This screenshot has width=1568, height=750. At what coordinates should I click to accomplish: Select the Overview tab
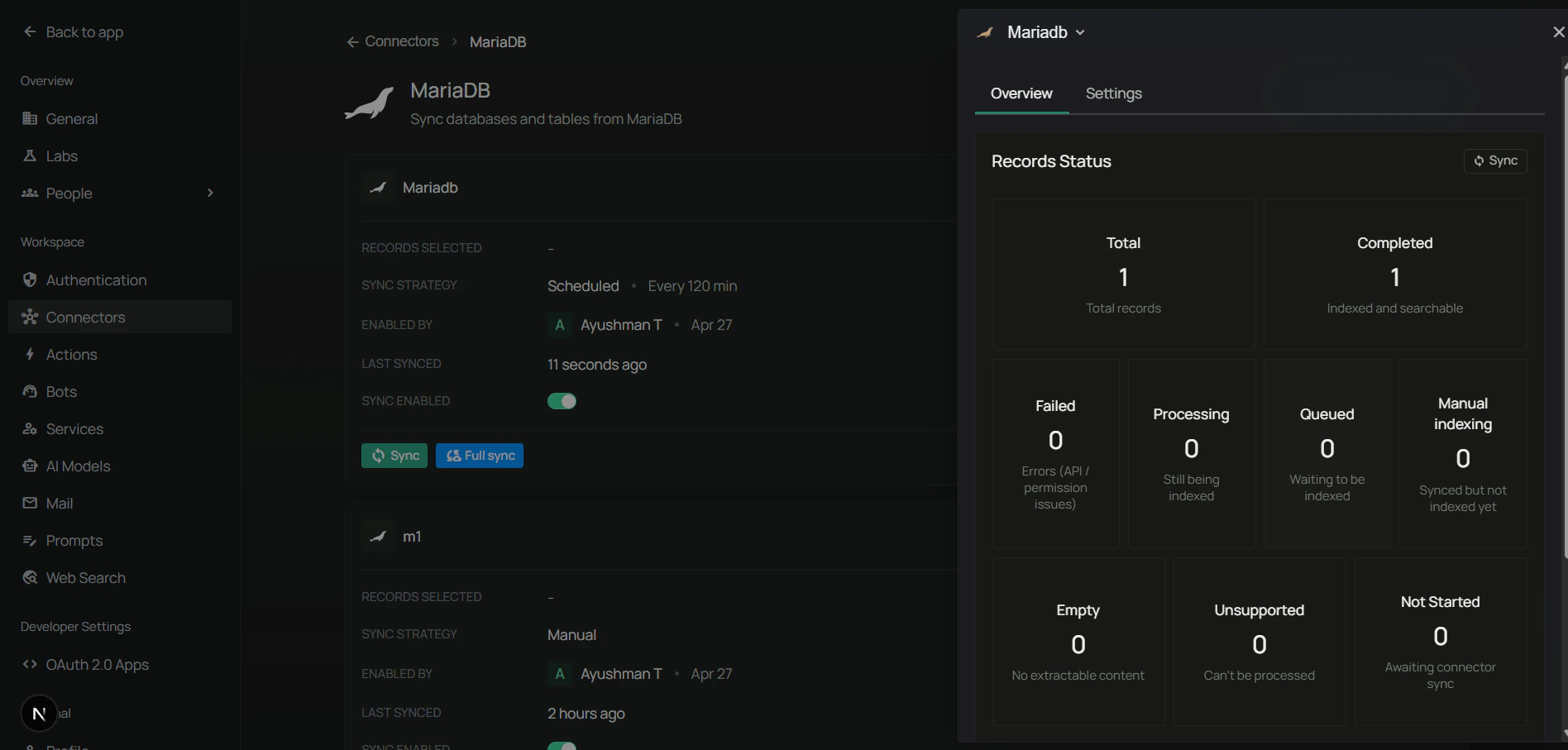pyautogui.click(x=1021, y=93)
